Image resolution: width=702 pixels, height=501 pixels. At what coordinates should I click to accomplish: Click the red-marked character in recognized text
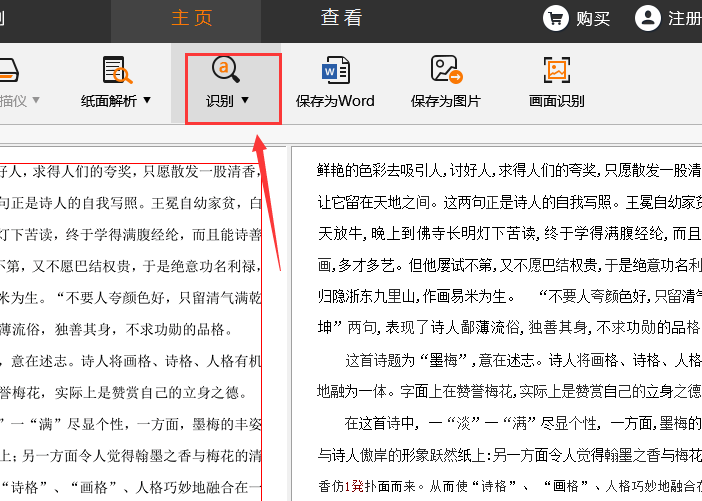354,487
